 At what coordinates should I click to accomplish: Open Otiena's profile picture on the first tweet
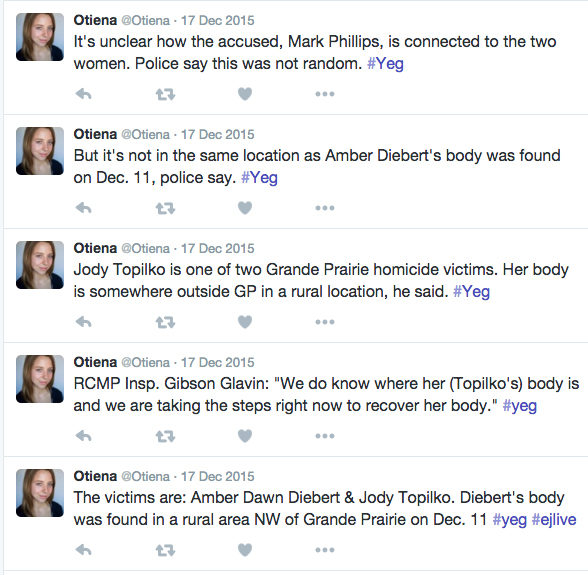(x=40, y=37)
